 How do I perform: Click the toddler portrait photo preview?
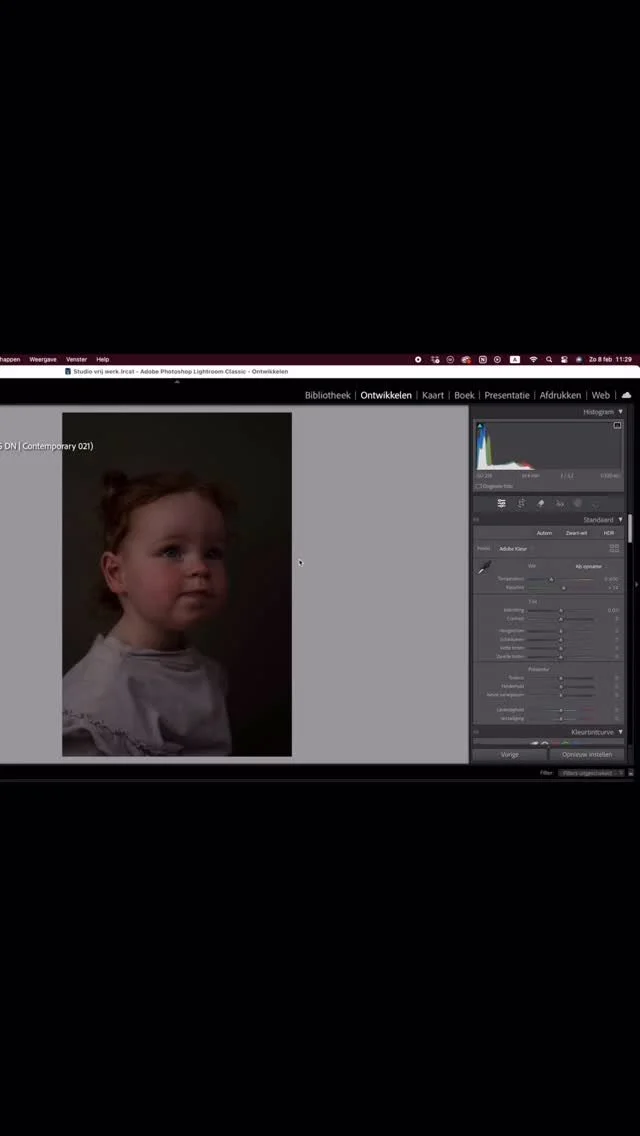[177, 584]
